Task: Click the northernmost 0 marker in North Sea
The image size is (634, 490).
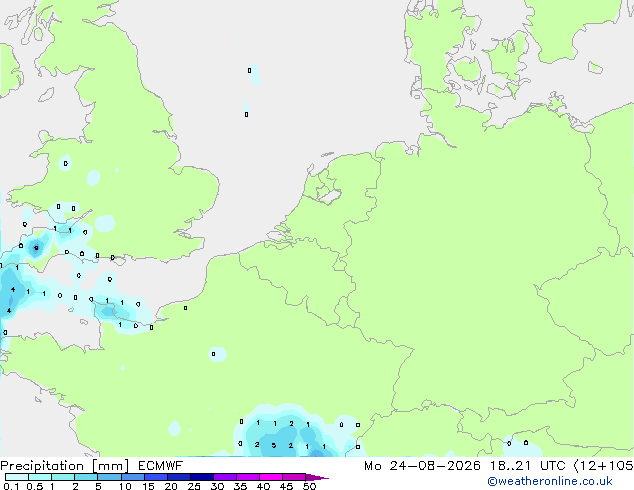Action: coord(249,70)
